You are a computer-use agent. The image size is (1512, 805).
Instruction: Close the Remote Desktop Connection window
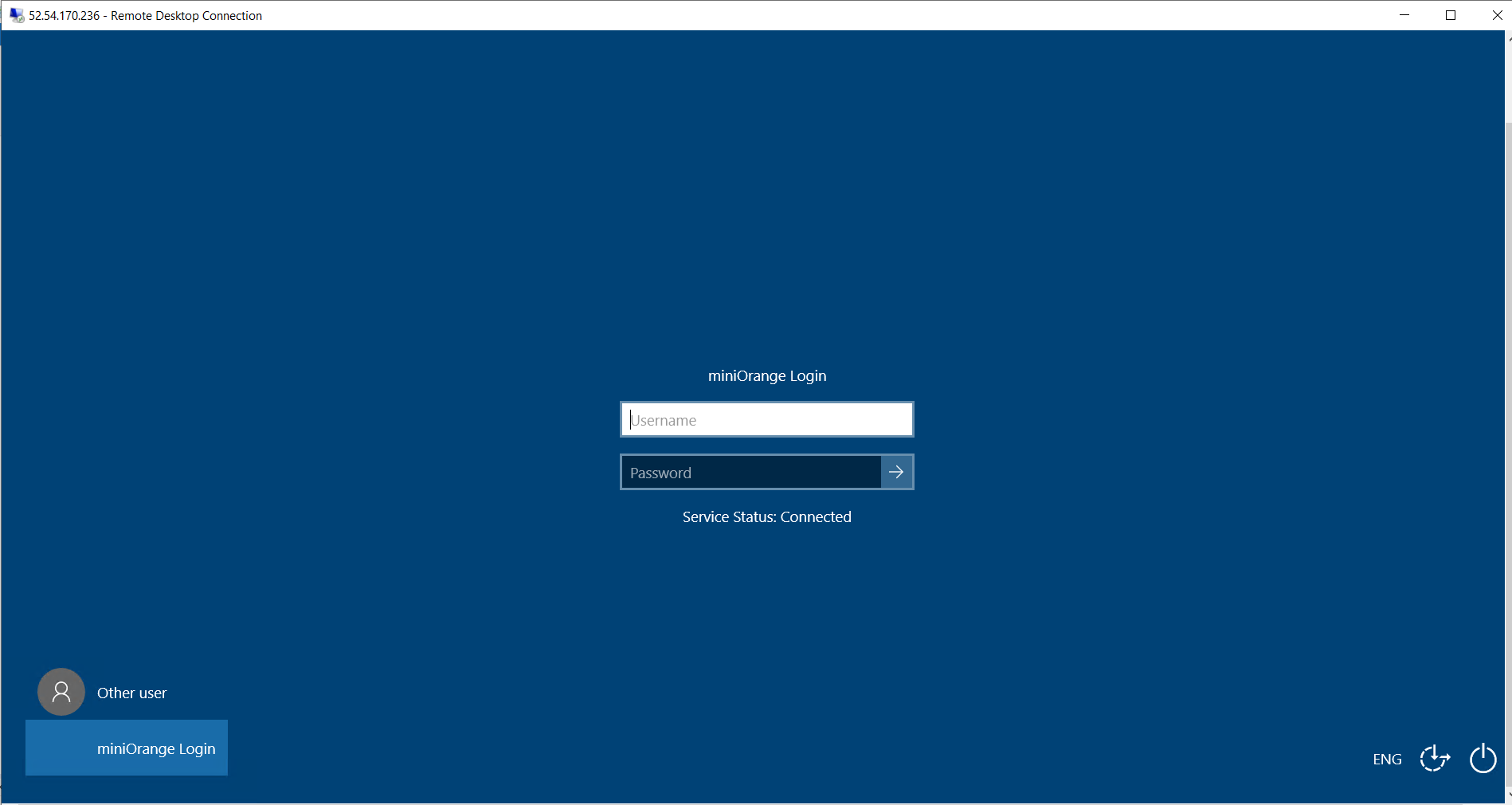pos(1496,15)
